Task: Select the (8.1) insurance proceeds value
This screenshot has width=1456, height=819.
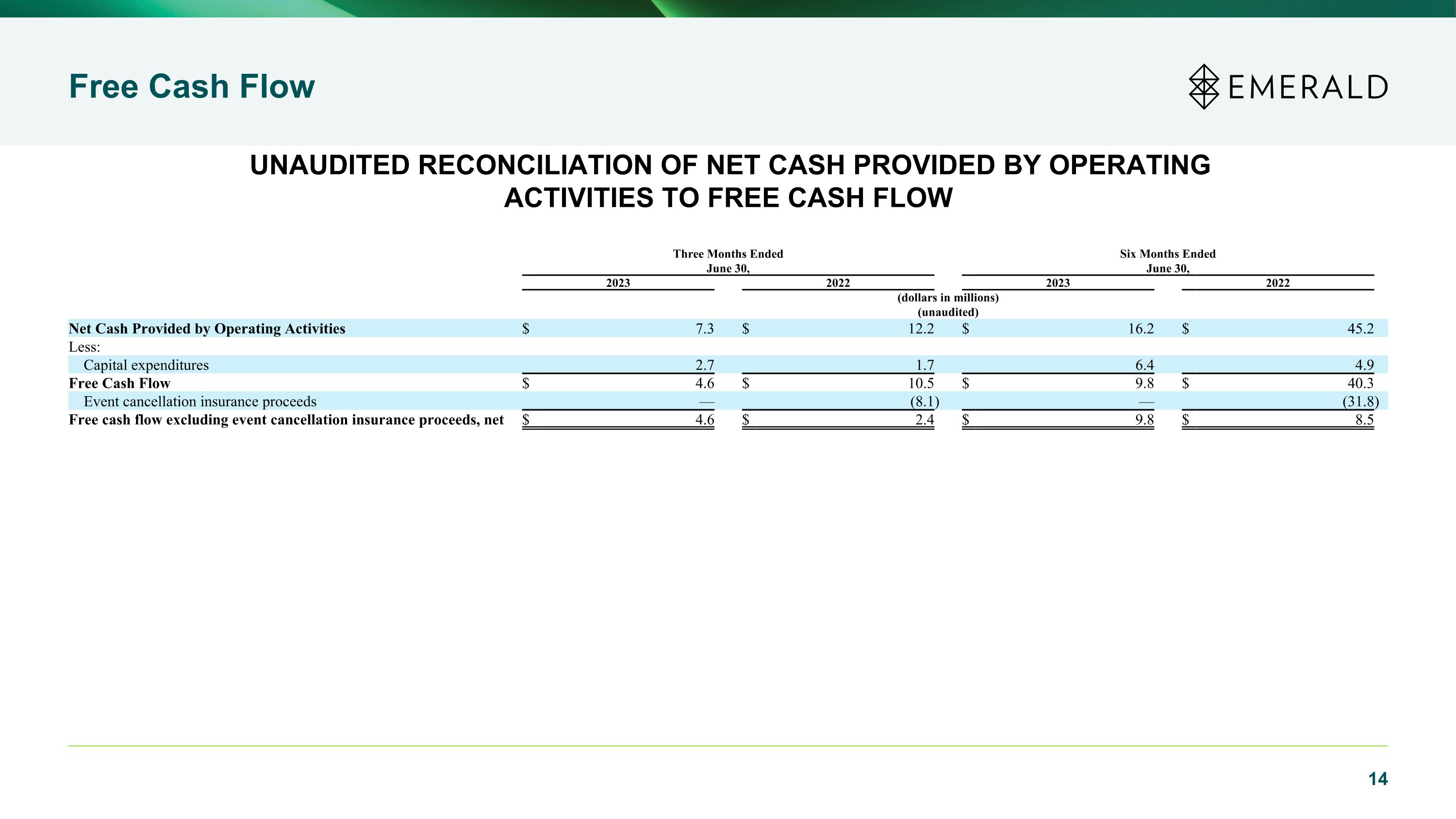Action: [x=925, y=401]
